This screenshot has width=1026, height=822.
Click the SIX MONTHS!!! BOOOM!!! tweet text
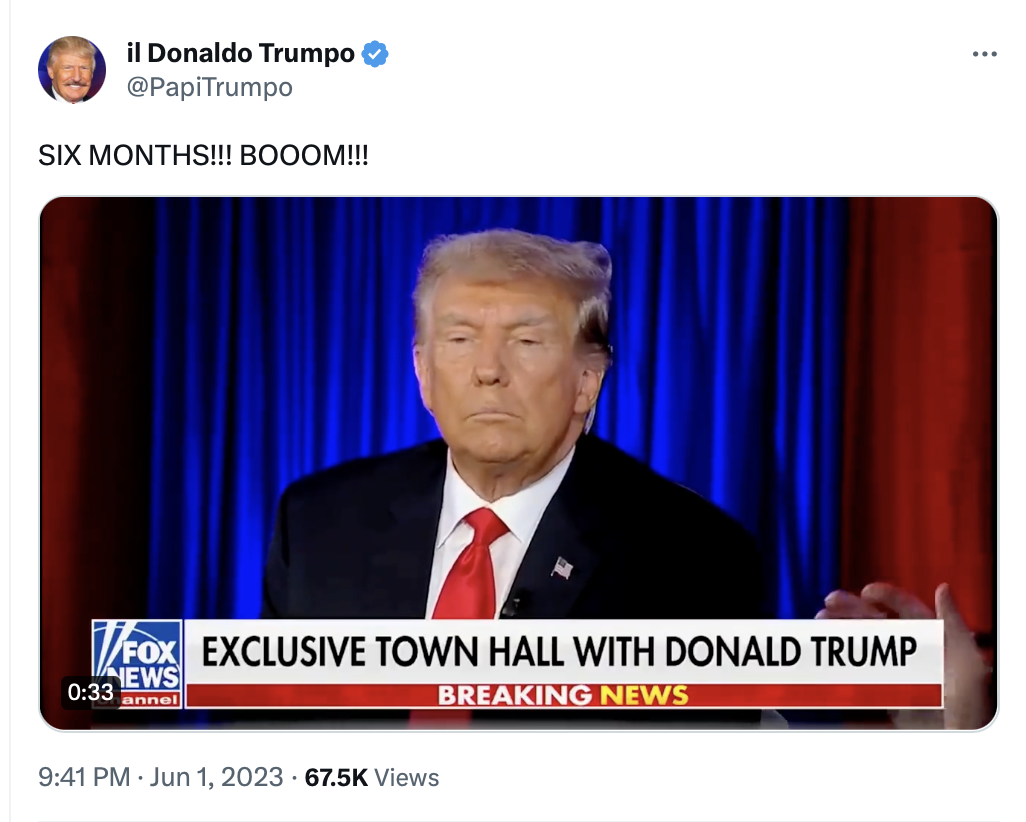(x=203, y=156)
